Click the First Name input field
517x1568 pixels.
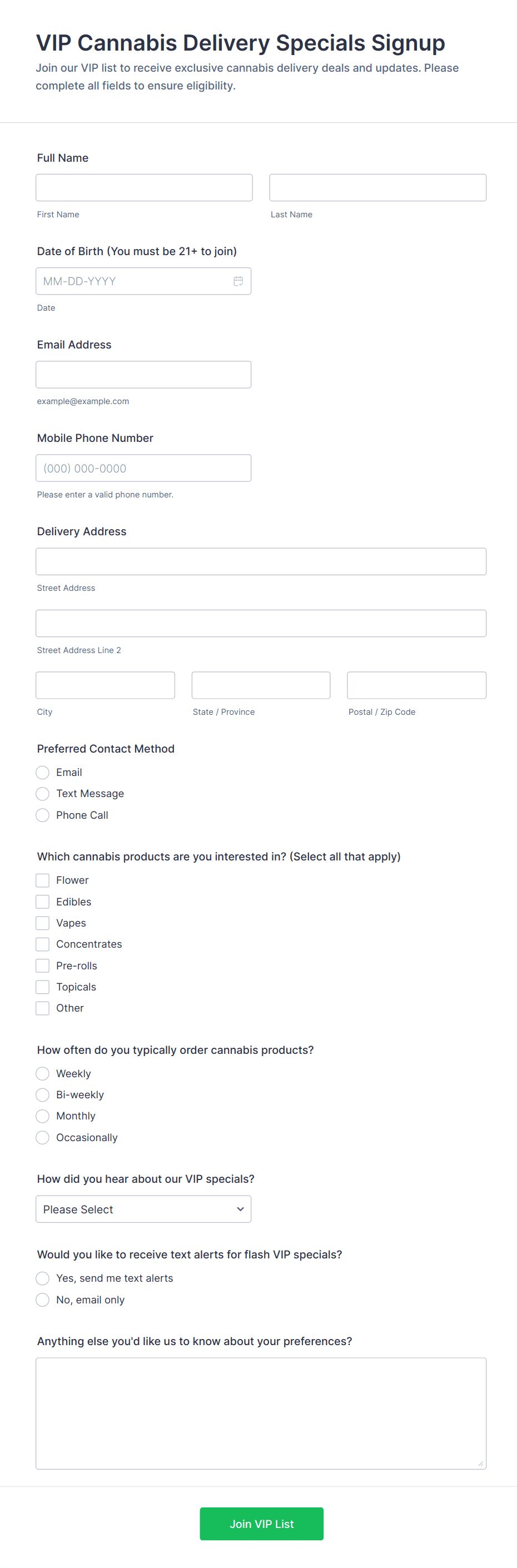(x=144, y=187)
